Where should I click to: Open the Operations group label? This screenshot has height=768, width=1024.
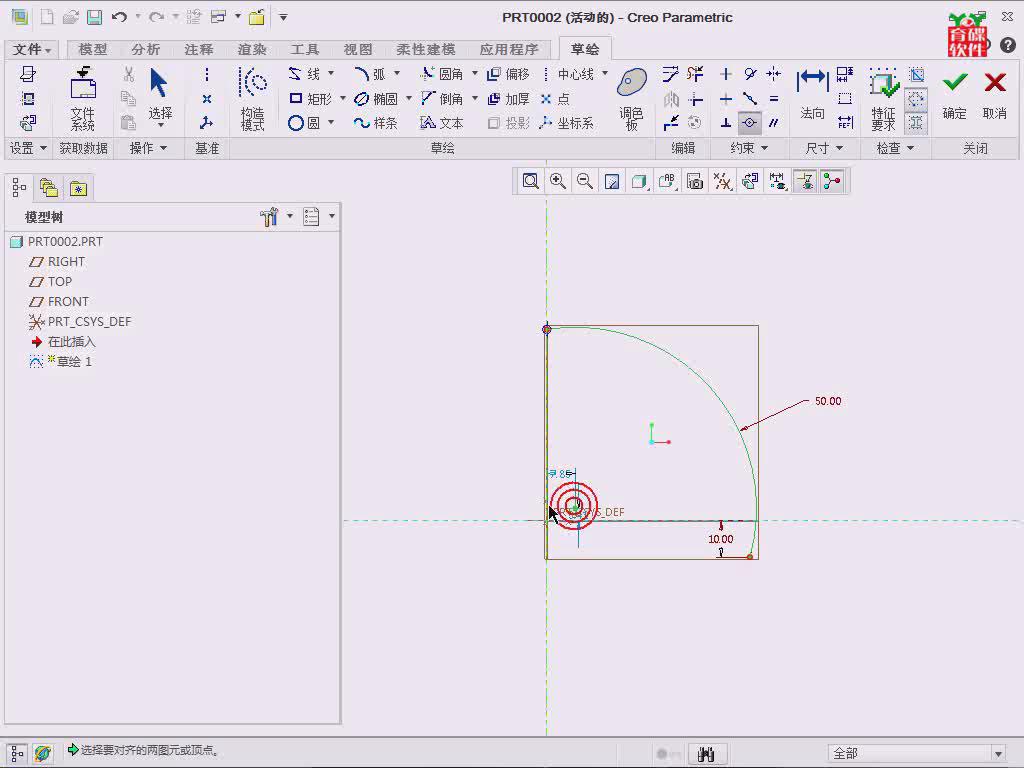point(148,148)
